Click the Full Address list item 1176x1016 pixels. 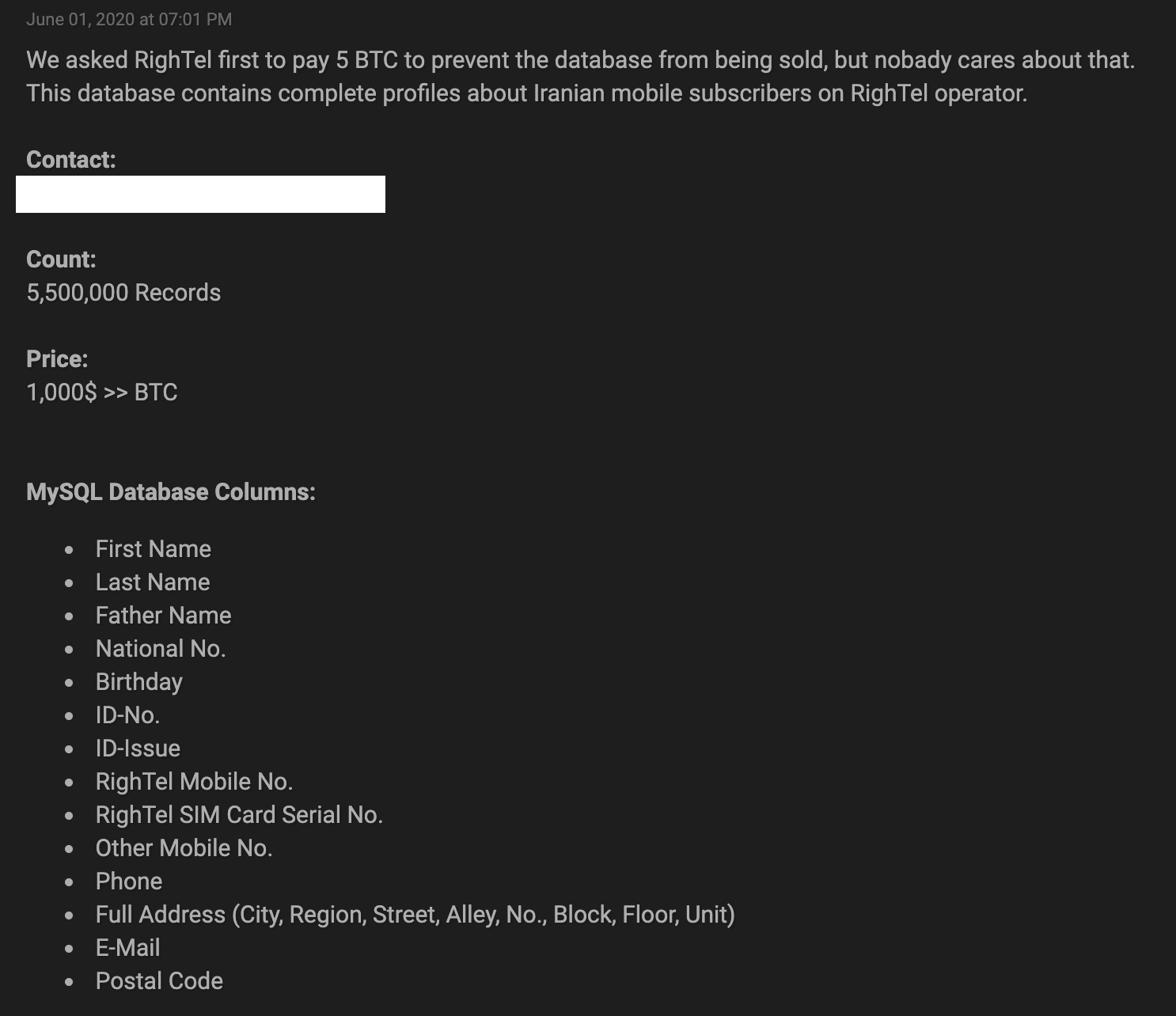click(415, 915)
